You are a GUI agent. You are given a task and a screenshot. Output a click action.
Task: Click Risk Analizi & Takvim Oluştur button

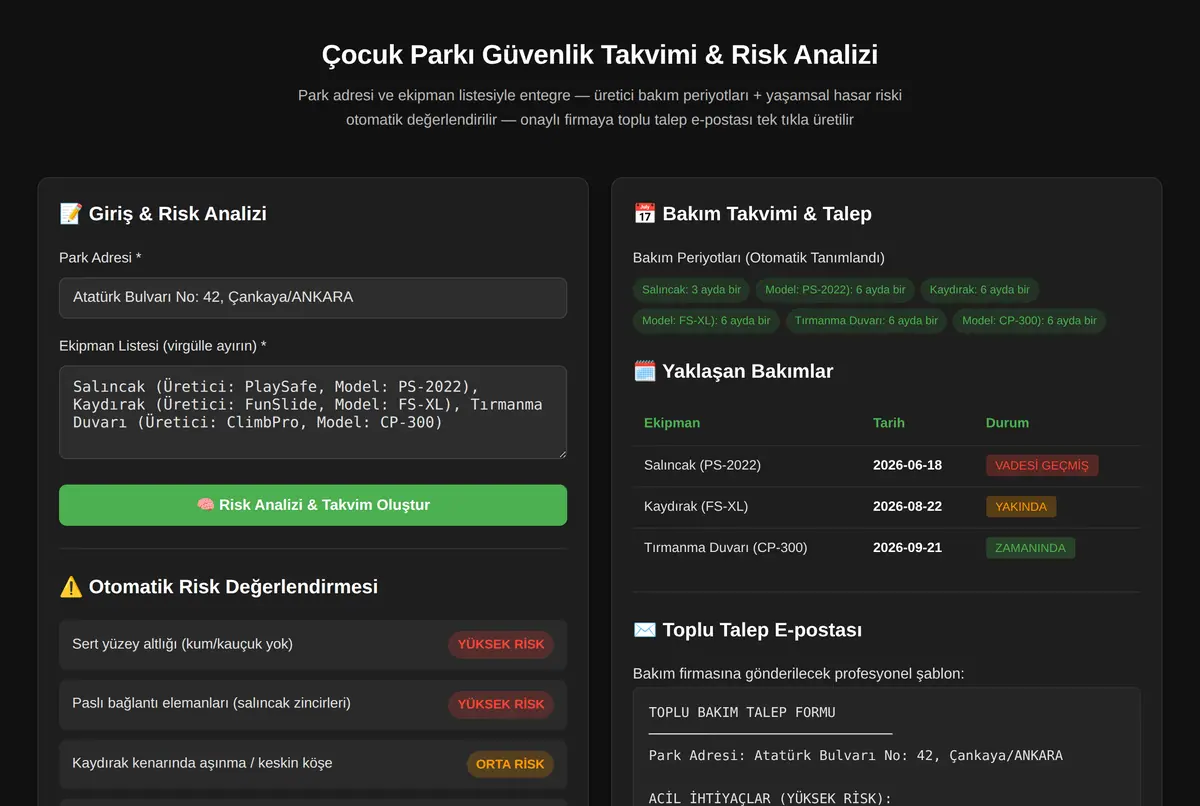[313, 505]
